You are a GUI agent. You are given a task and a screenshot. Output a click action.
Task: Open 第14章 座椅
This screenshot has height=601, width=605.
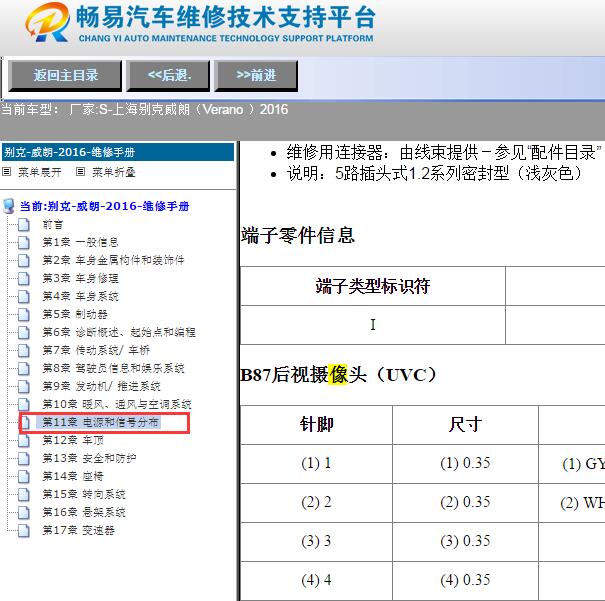coord(73,476)
